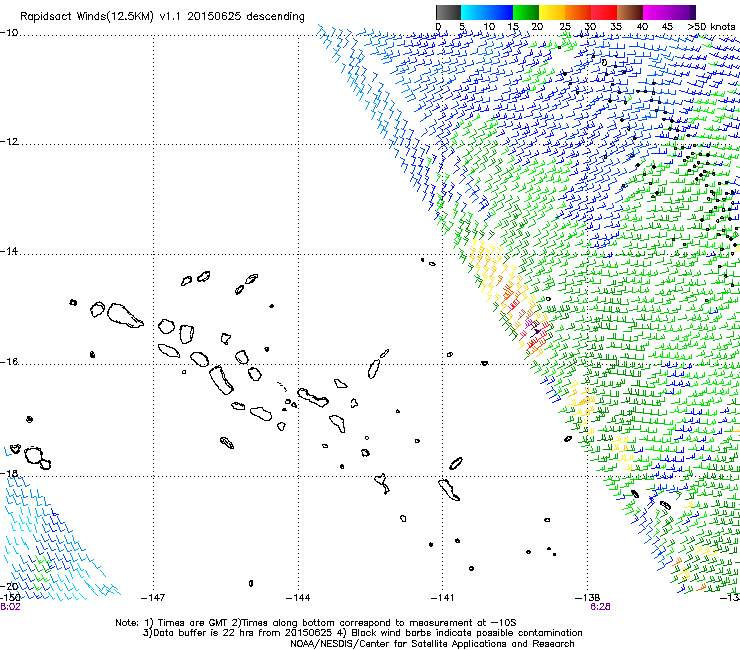Click the '-144' longitude axis label
Viewport: 740px width, 650px height.
(298, 598)
